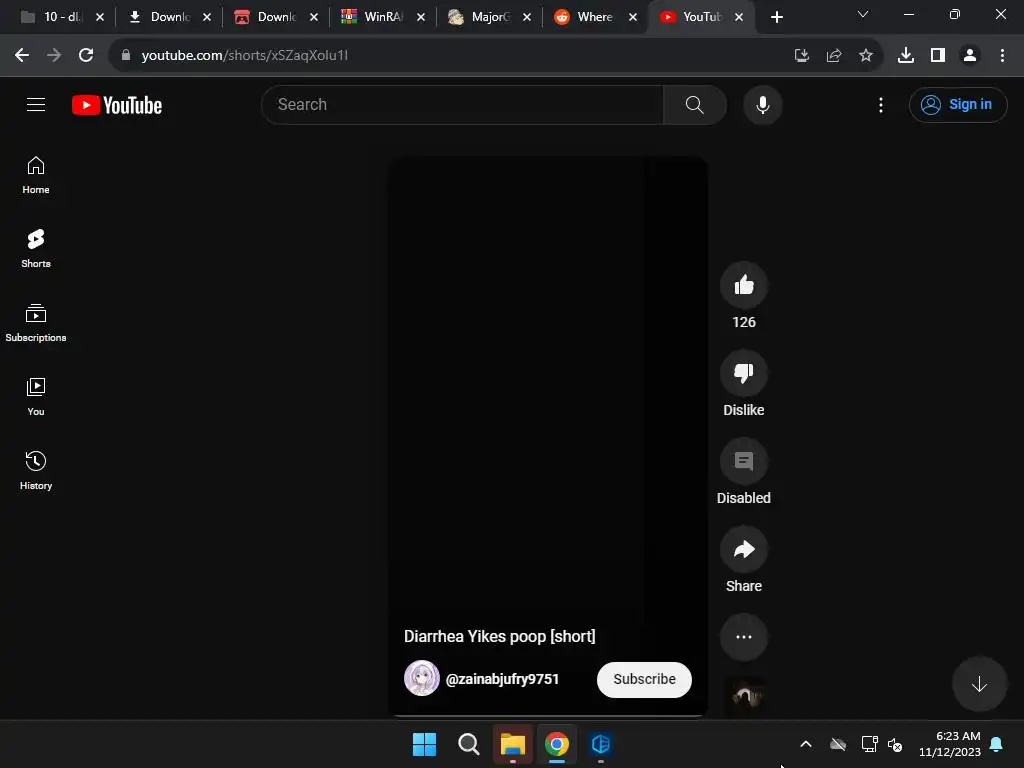Go back with browser back arrow
Screen dimensions: 1024x768
click(22, 56)
